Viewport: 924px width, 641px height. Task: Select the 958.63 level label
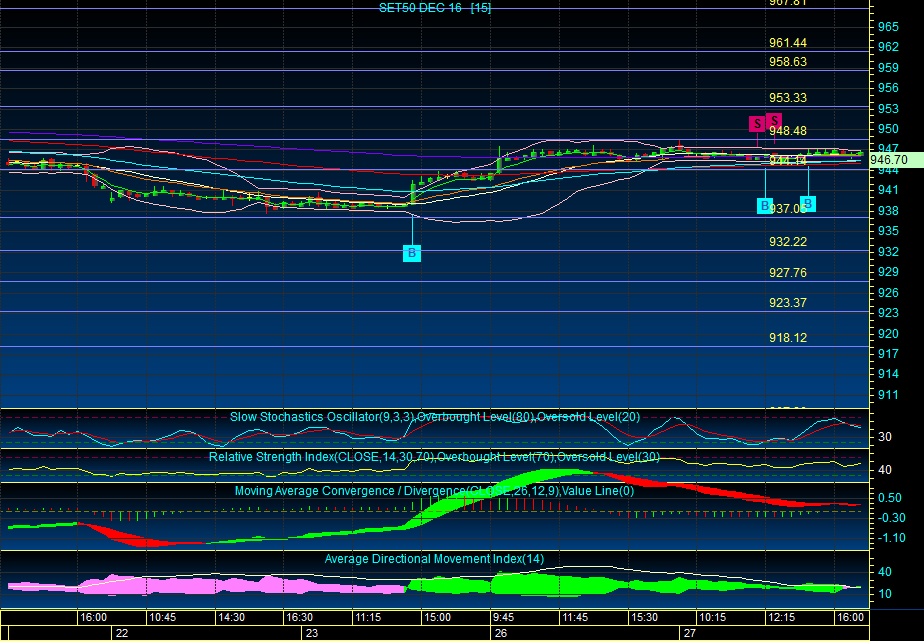(788, 61)
